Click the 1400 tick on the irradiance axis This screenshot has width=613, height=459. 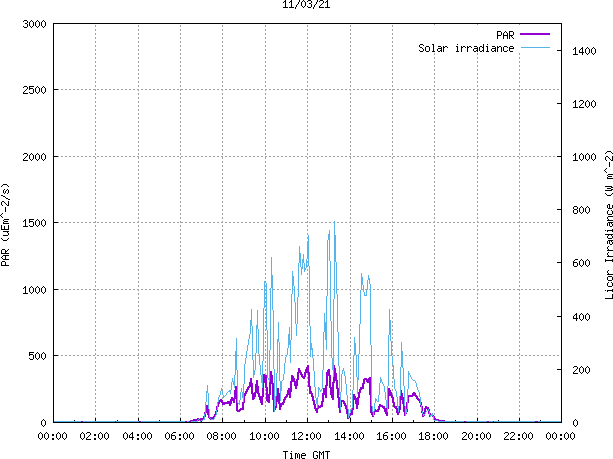(584, 51)
